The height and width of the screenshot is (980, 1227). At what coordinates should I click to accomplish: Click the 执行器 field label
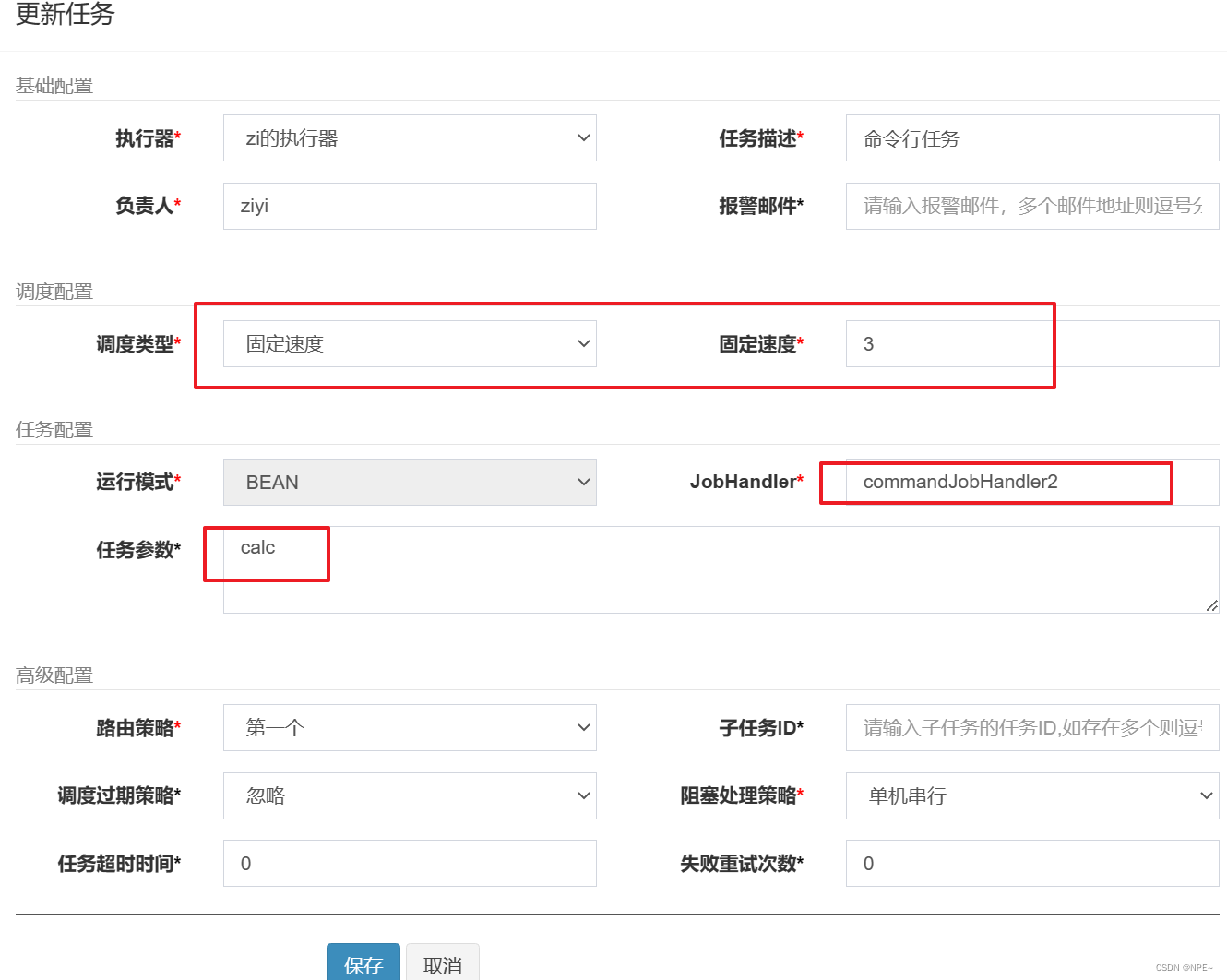pos(148,138)
